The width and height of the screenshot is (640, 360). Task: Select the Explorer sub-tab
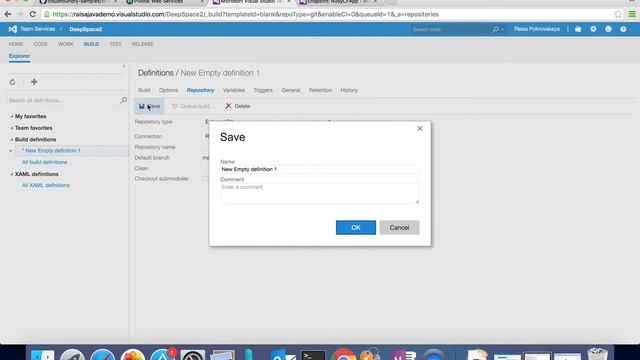[19, 56]
